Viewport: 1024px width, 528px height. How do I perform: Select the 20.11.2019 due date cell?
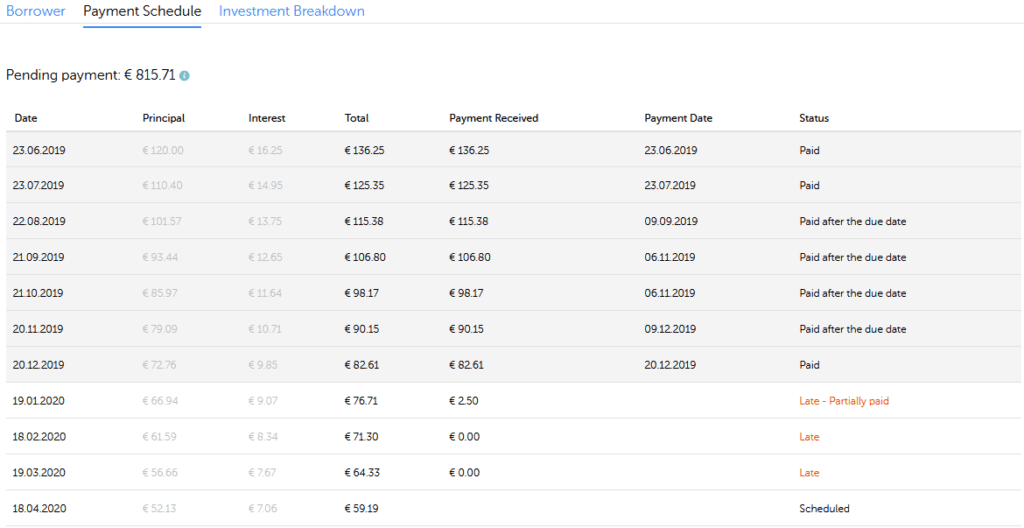point(39,329)
